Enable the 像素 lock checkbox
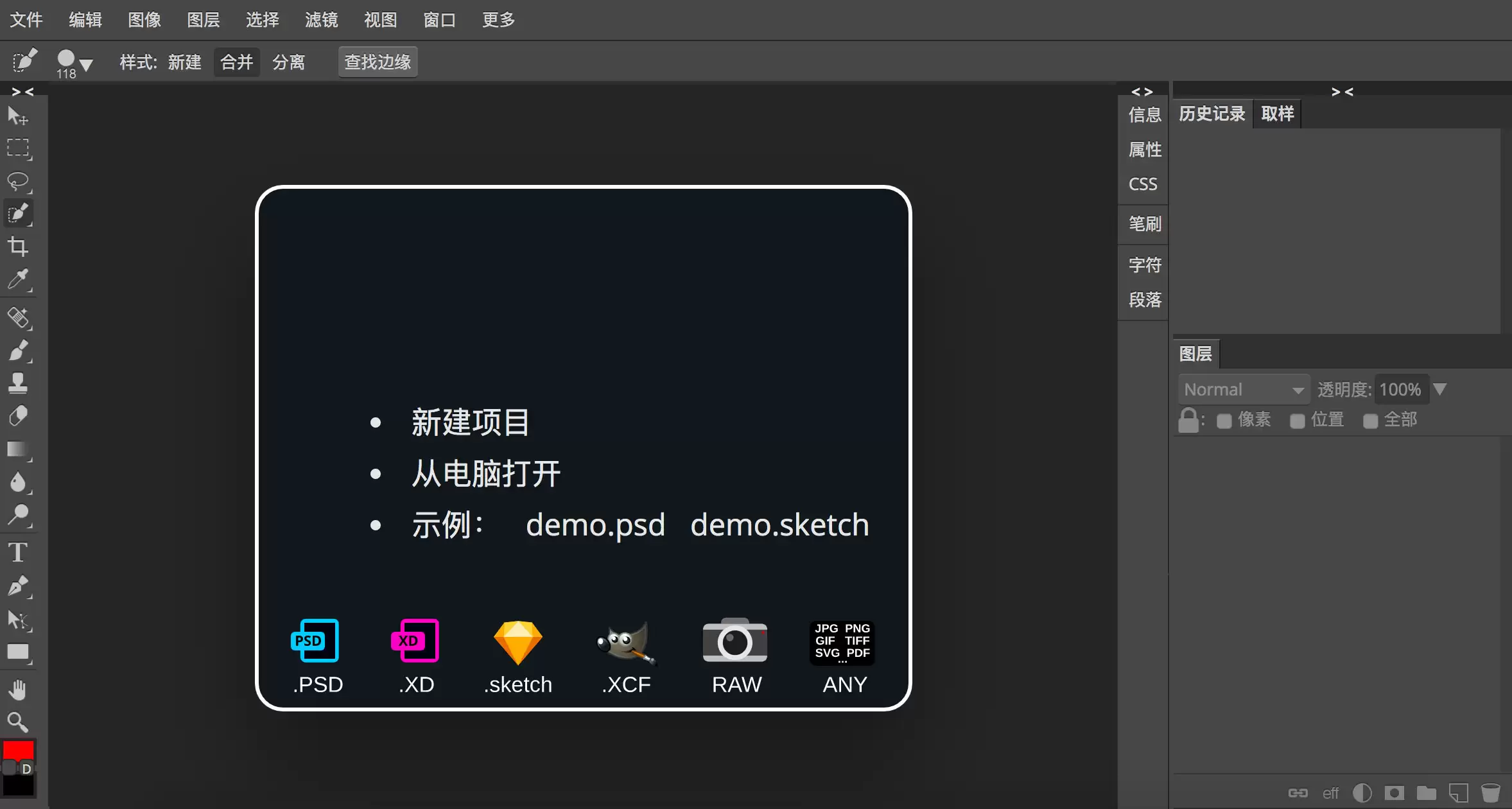Screen dimensions: 1512x809 pyautogui.click(x=1224, y=421)
